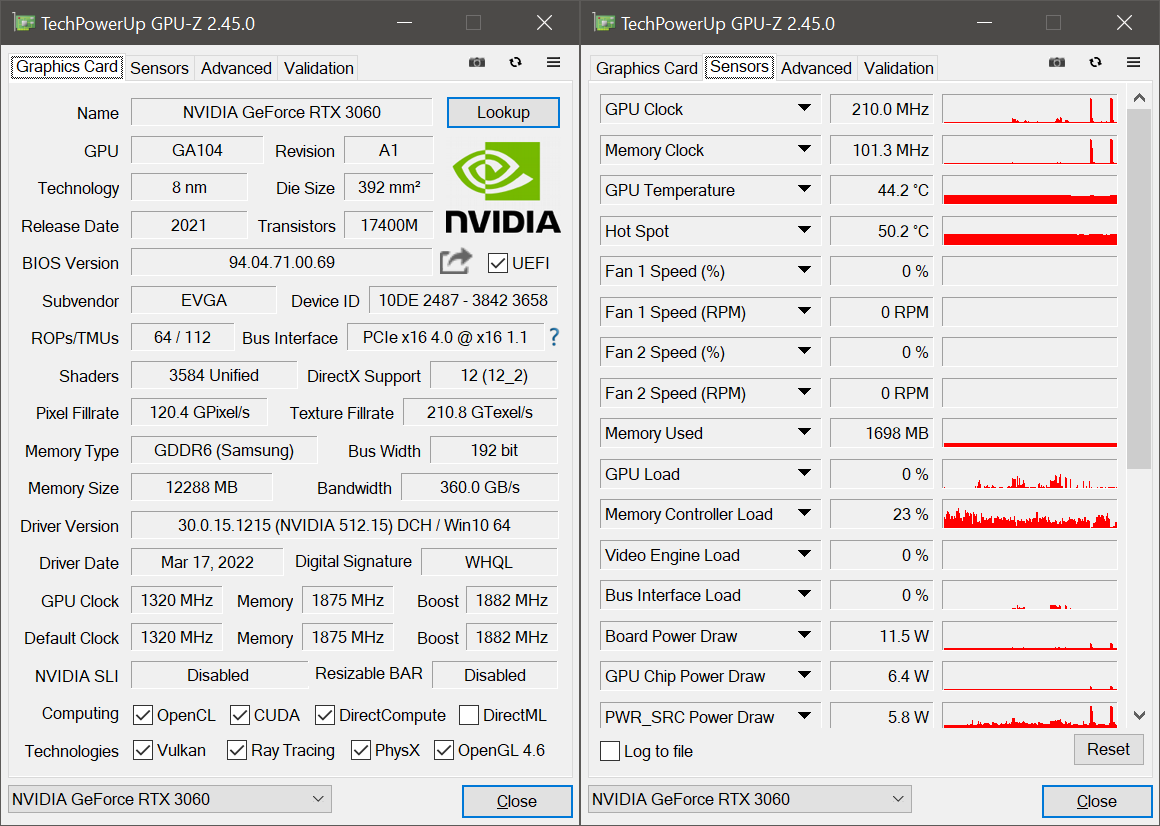Switch to Advanced tab in left window
This screenshot has width=1160, height=826.
[x=236, y=68]
